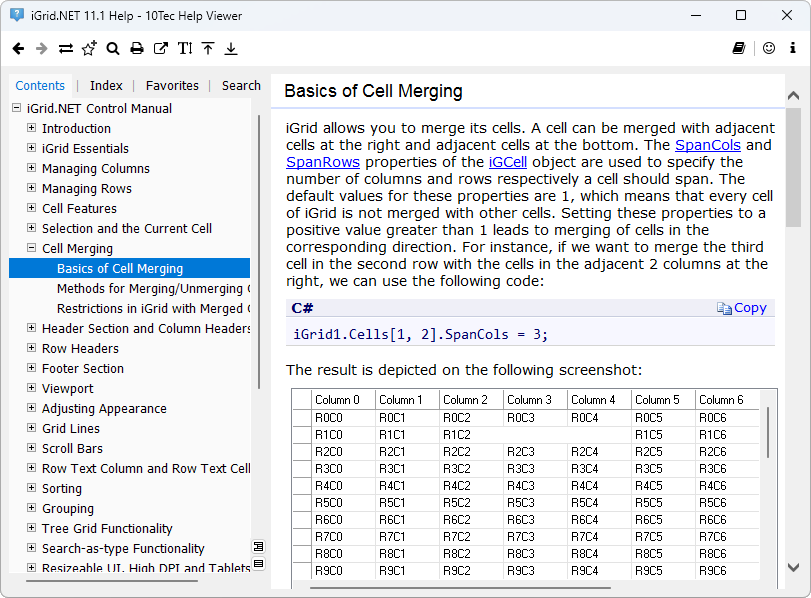
Task: Click the Column 3 header in screenshot grid
Action: pos(535,400)
